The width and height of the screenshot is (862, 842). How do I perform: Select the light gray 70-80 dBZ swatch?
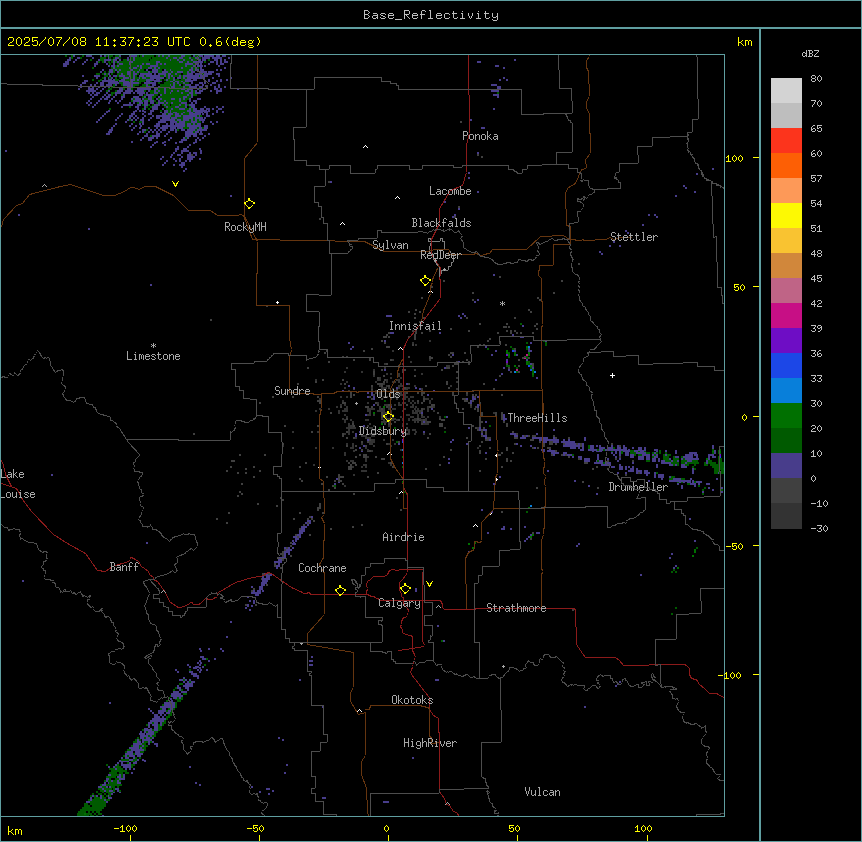coord(786,91)
